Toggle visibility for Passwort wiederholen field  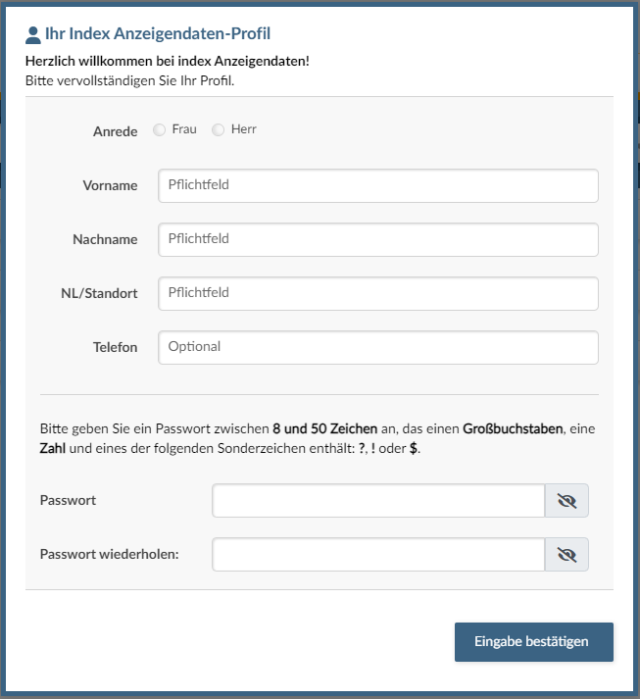567,554
